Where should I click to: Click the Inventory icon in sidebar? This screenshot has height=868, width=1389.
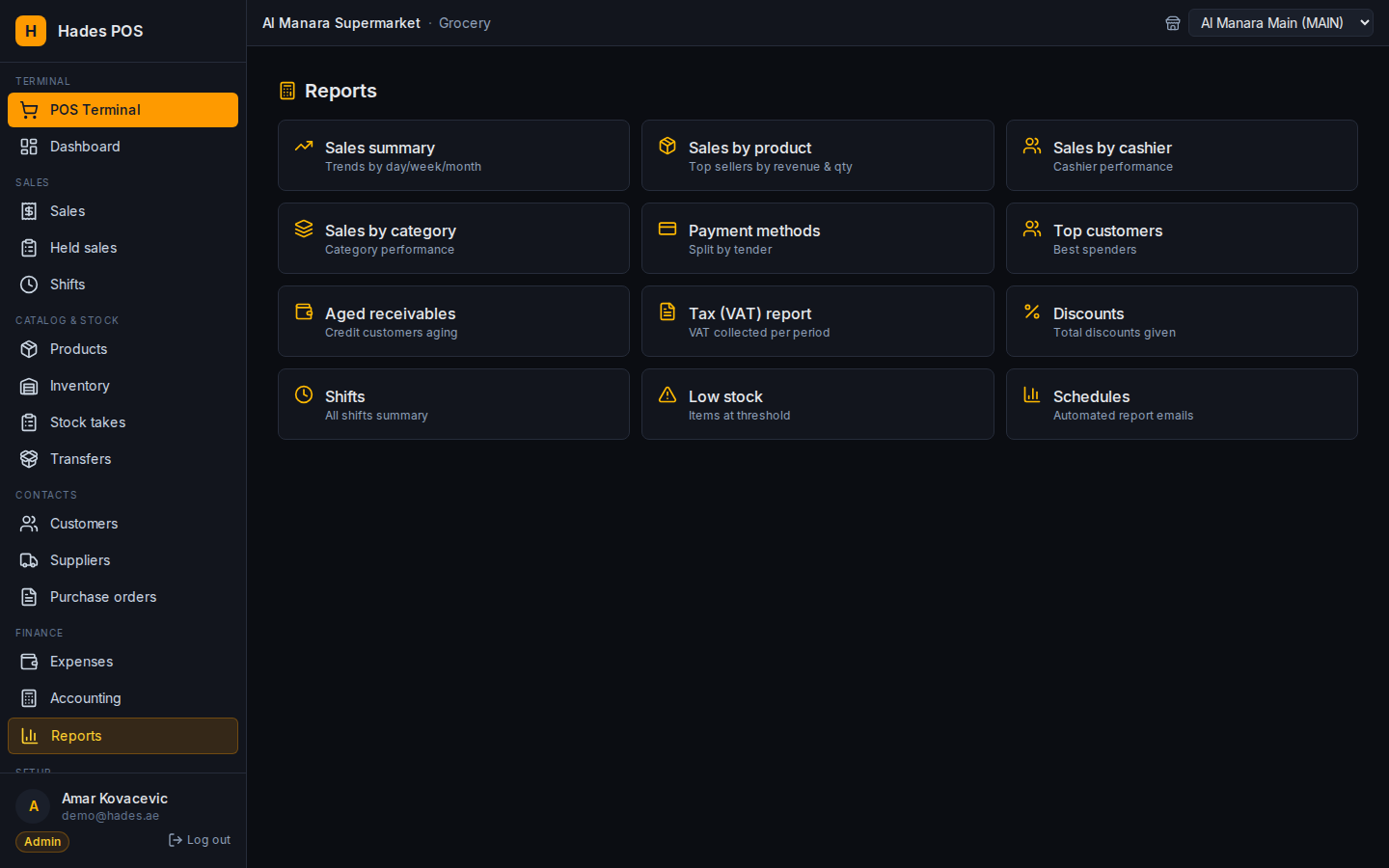coord(29,386)
